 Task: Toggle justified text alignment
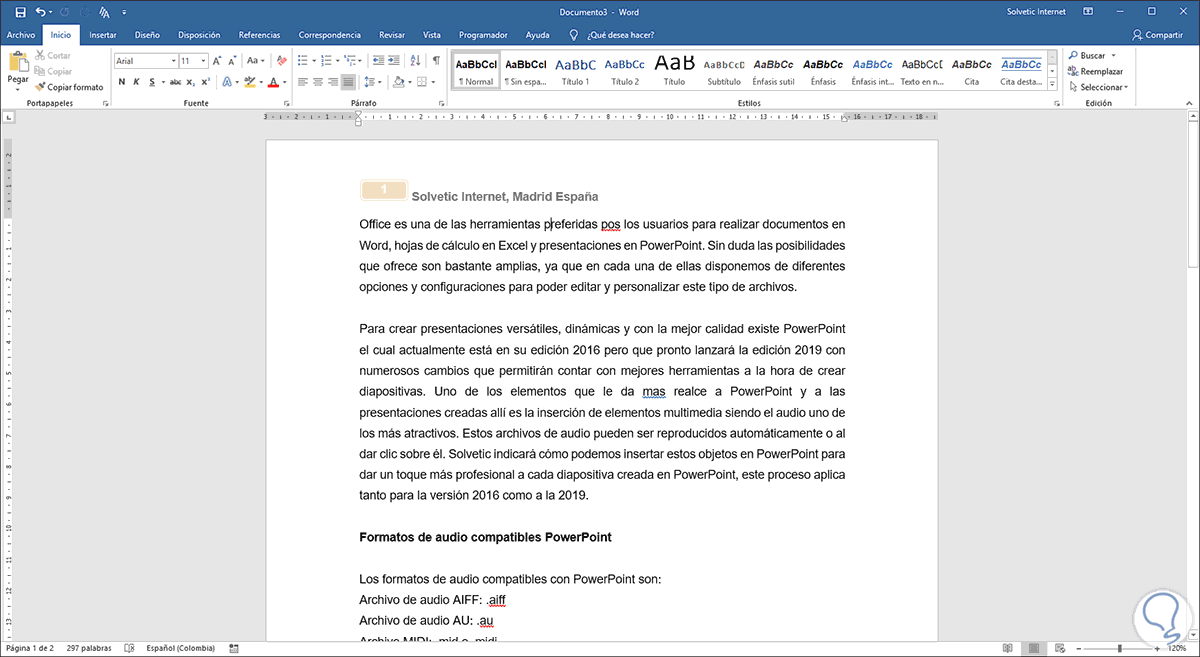tap(348, 82)
